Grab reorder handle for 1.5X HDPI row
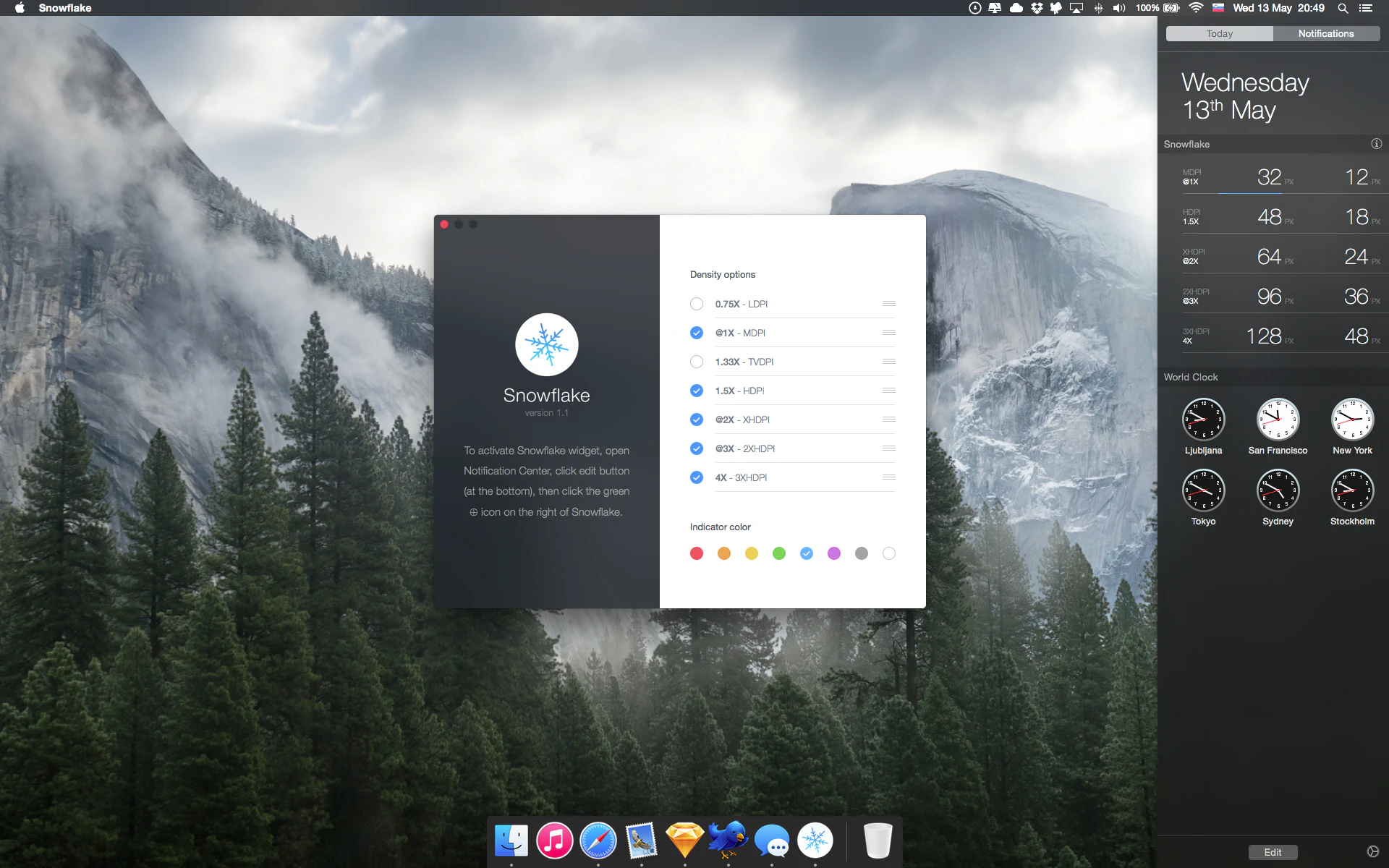The image size is (1389, 868). 889,391
